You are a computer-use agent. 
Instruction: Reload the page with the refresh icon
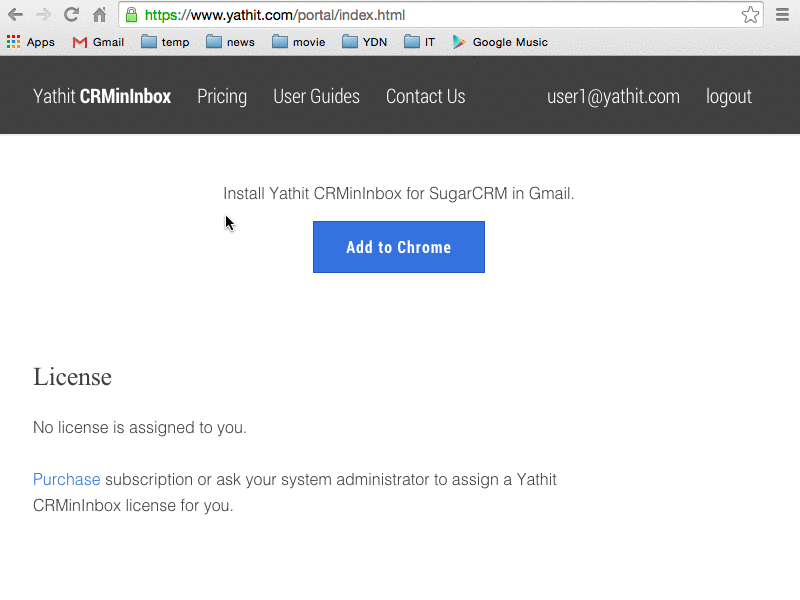click(71, 14)
